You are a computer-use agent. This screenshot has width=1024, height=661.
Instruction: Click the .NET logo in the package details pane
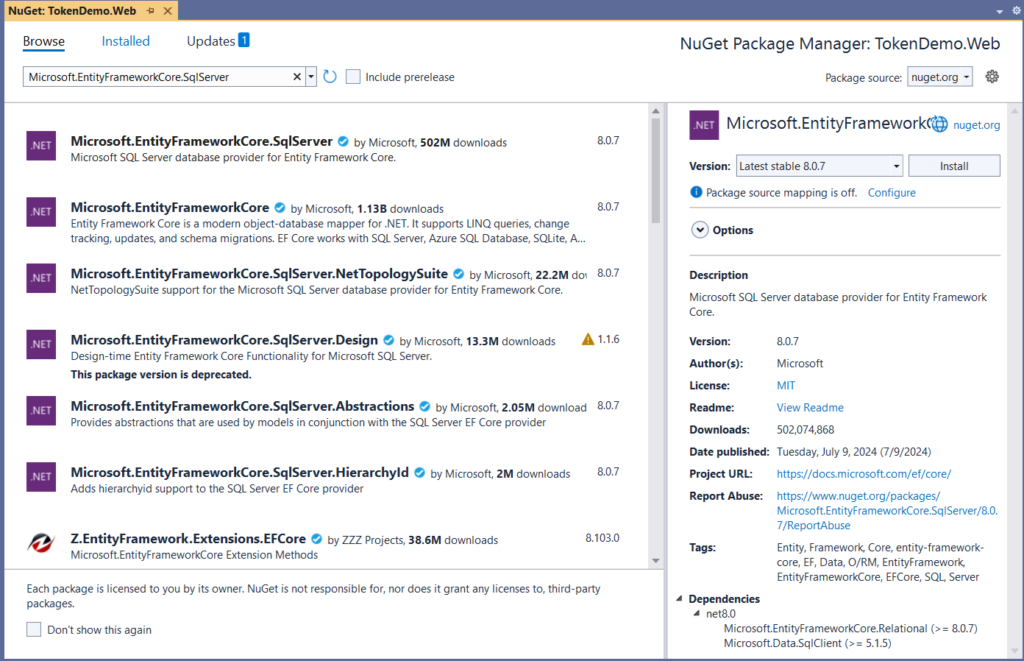704,125
